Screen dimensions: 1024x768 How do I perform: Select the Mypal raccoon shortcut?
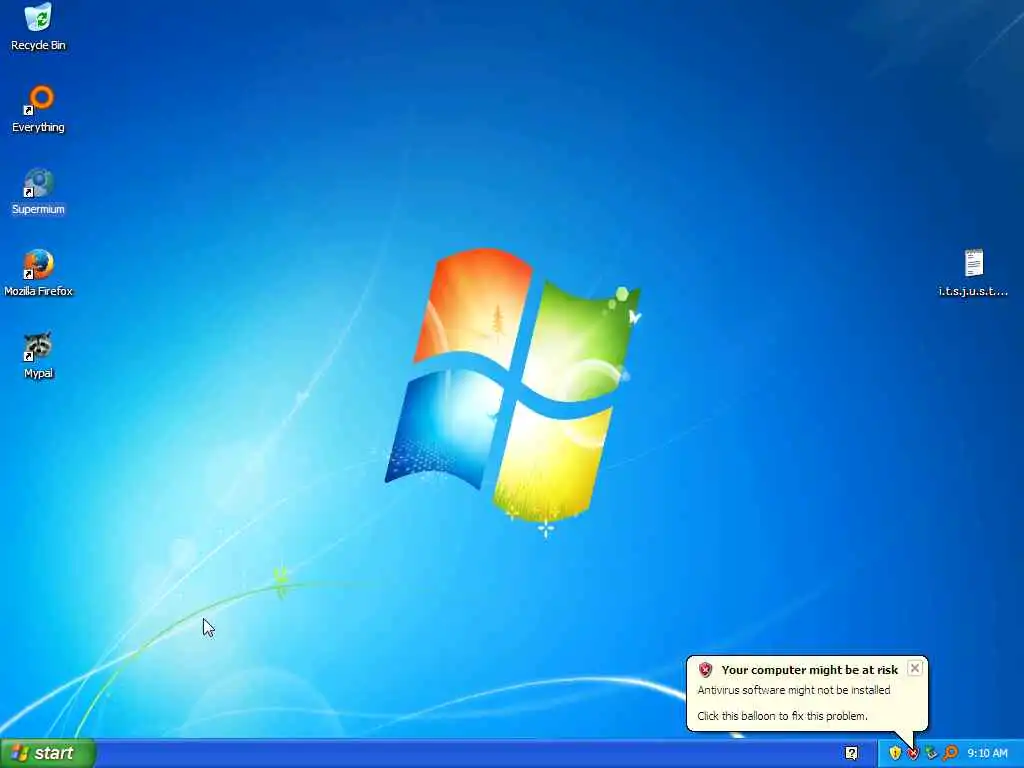pyautogui.click(x=38, y=355)
